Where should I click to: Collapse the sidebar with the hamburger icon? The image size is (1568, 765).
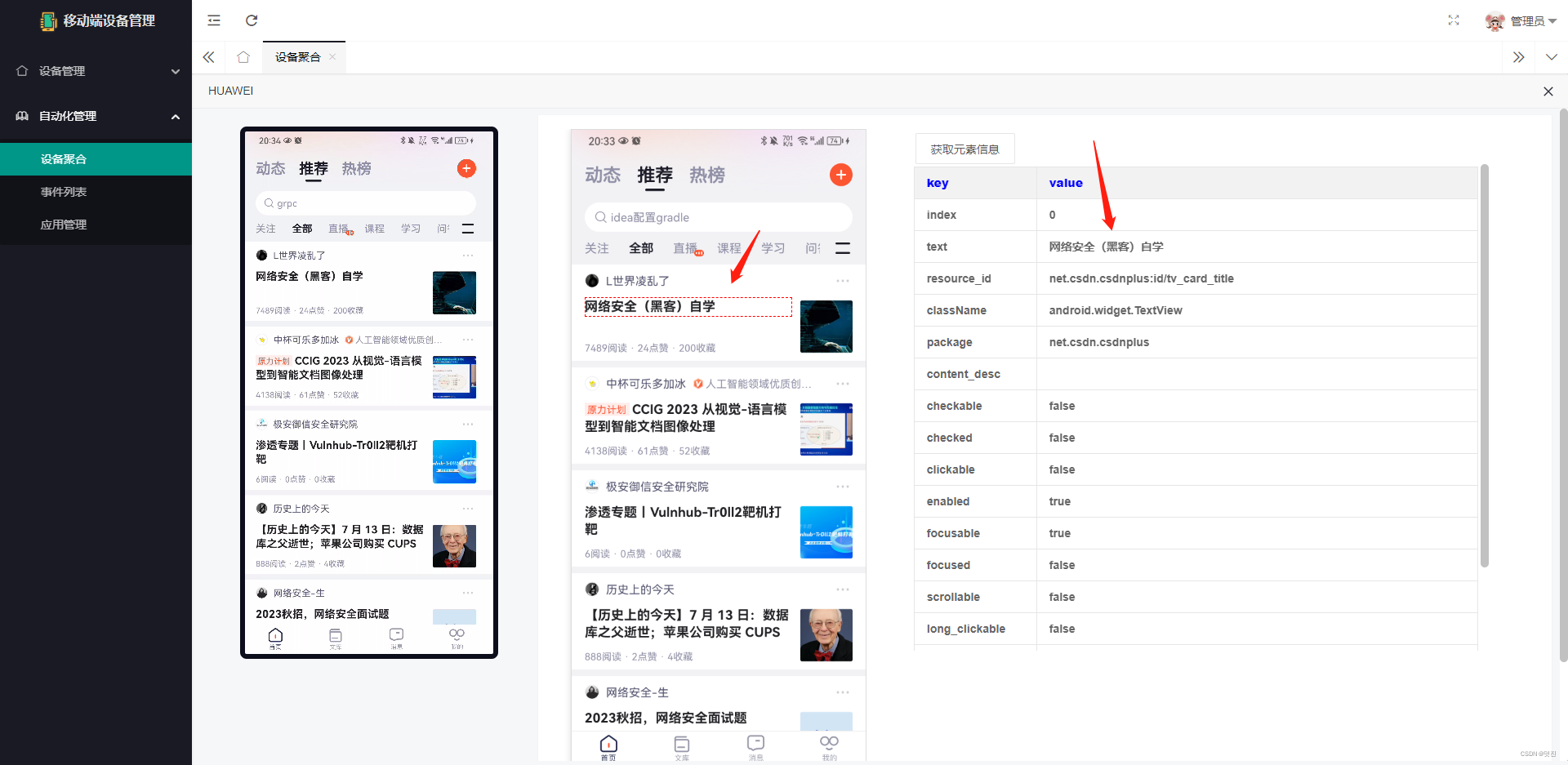tap(214, 20)
